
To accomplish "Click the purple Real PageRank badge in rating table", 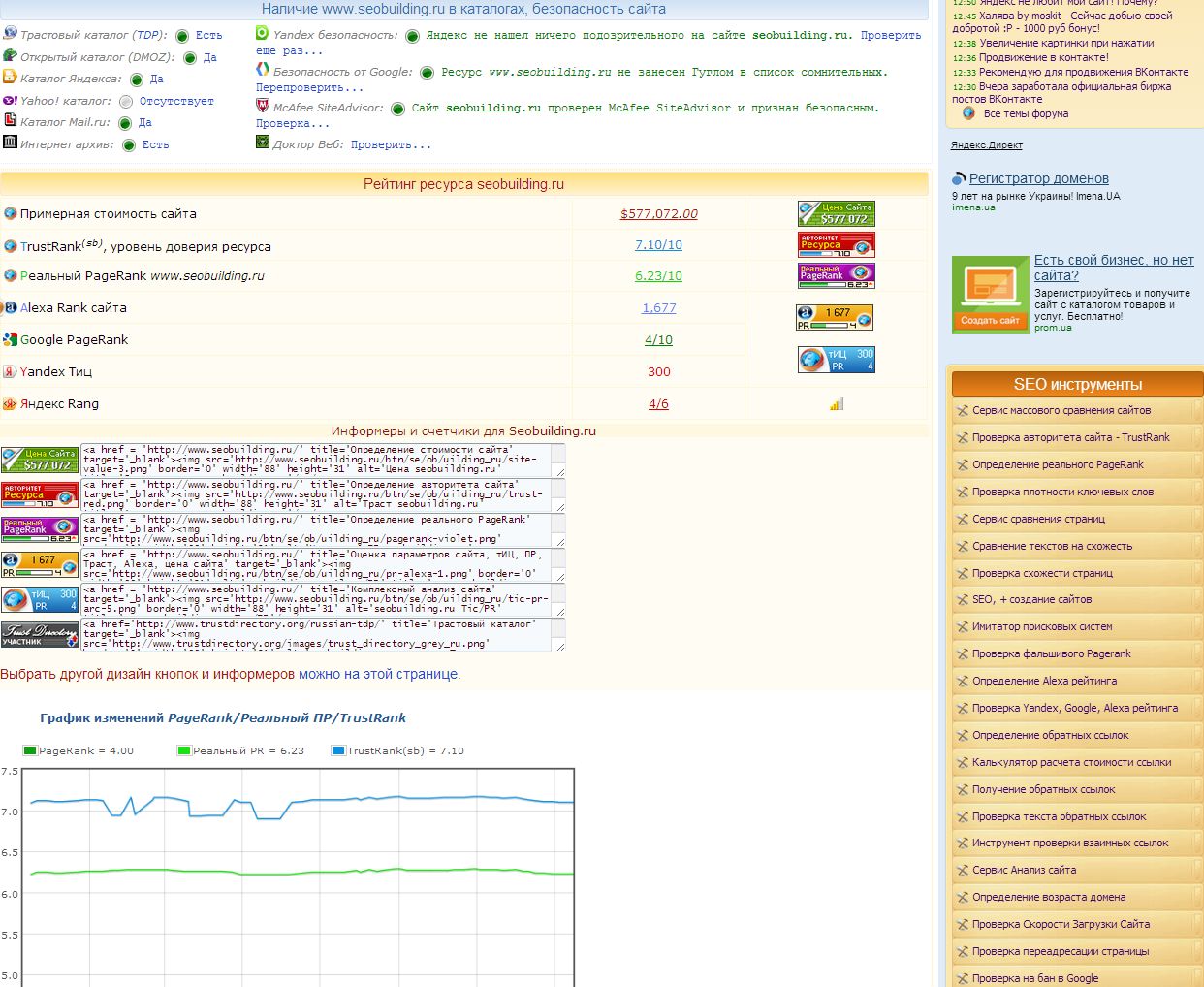I will pyautogui.click(x=836, y=275).
